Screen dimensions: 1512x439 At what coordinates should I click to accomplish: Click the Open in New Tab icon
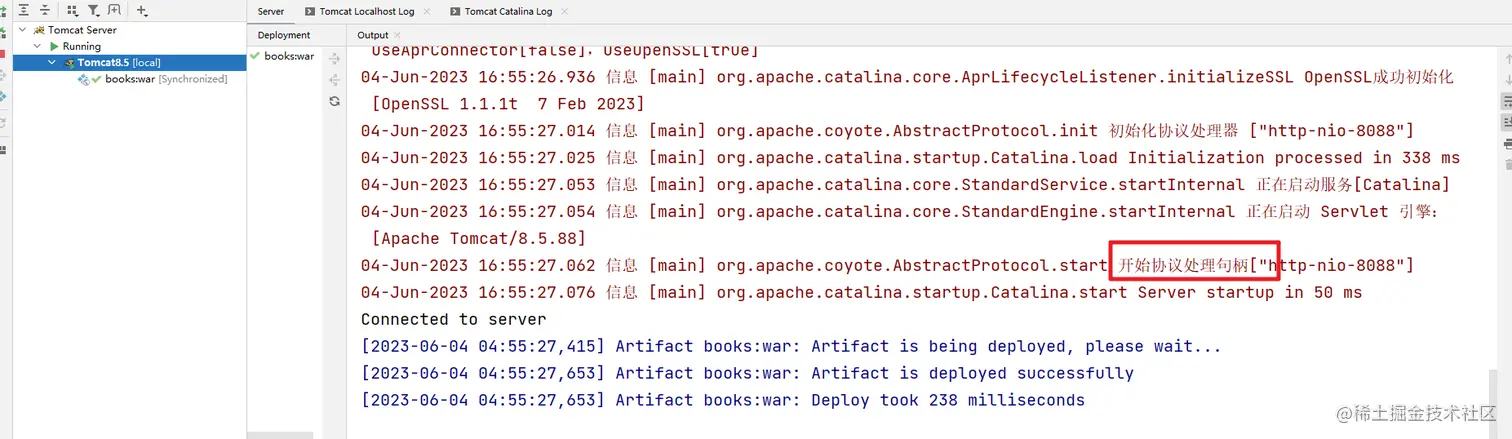click(x=114, y=11)
